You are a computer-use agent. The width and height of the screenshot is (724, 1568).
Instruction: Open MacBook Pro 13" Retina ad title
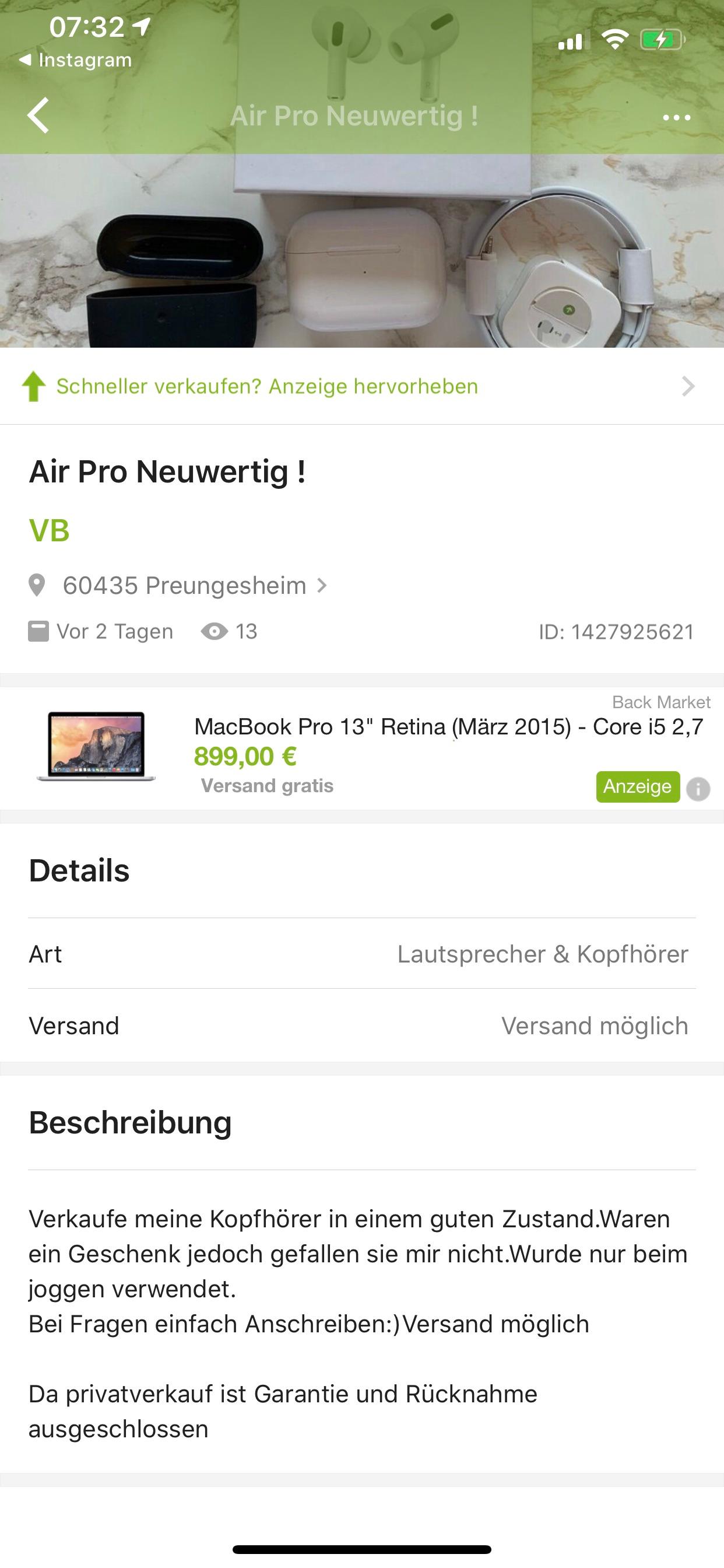pyautogui.click(x=448, y=727)
